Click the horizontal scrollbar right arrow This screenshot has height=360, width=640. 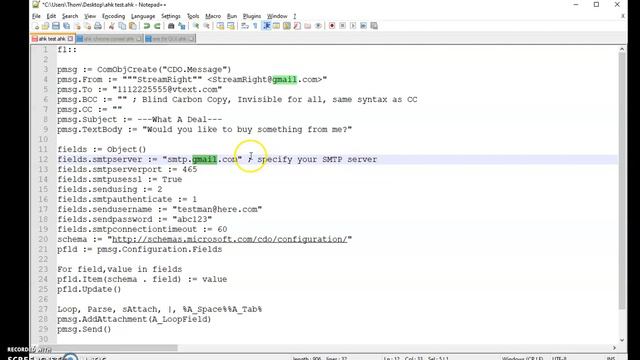[x=614, y=348]
